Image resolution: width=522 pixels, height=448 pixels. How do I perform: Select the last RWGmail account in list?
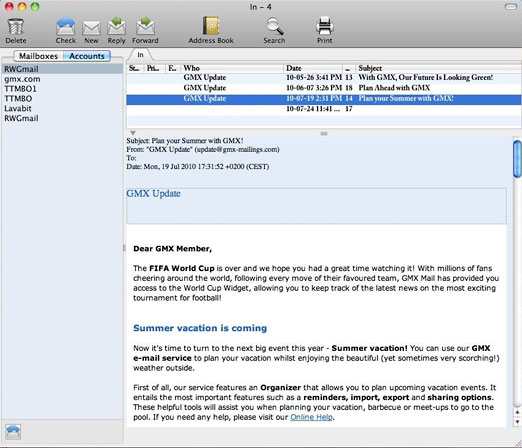62,118
